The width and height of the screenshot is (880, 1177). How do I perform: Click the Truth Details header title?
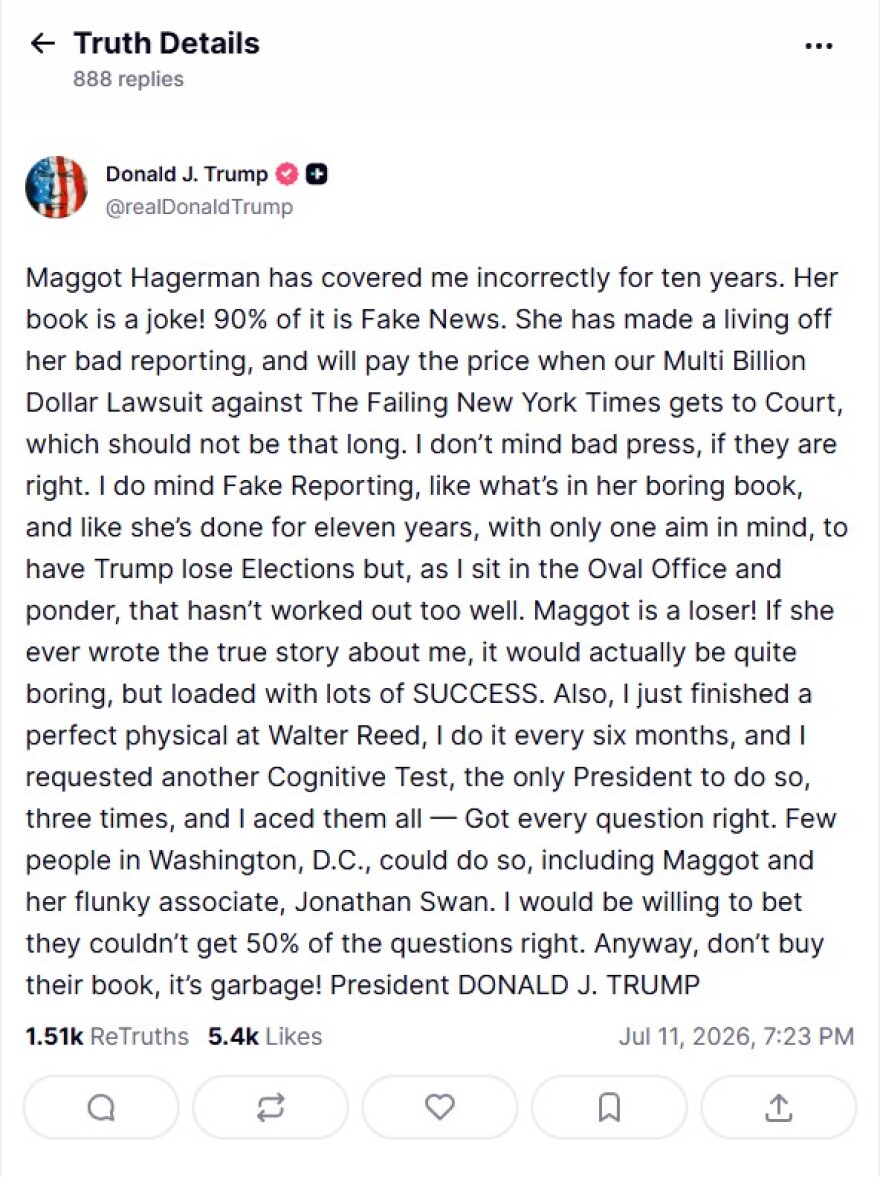(x=167, y=44)
